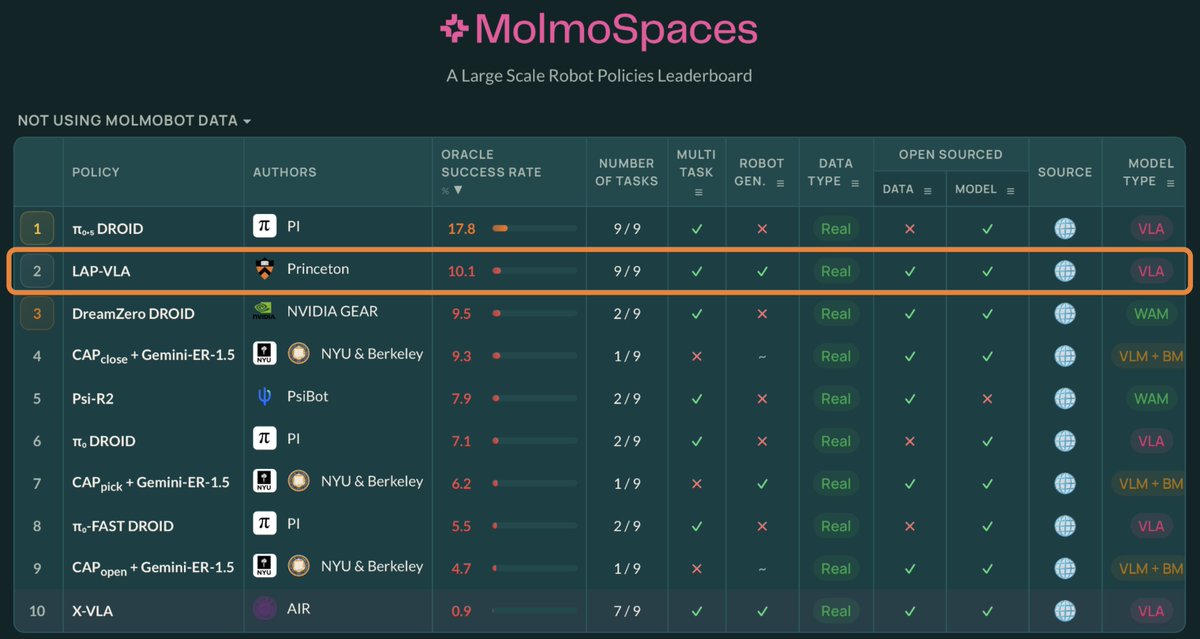Click the PI logo in π0-FAST DROID row
This screenshot has height=639, width=1200.
265,524
